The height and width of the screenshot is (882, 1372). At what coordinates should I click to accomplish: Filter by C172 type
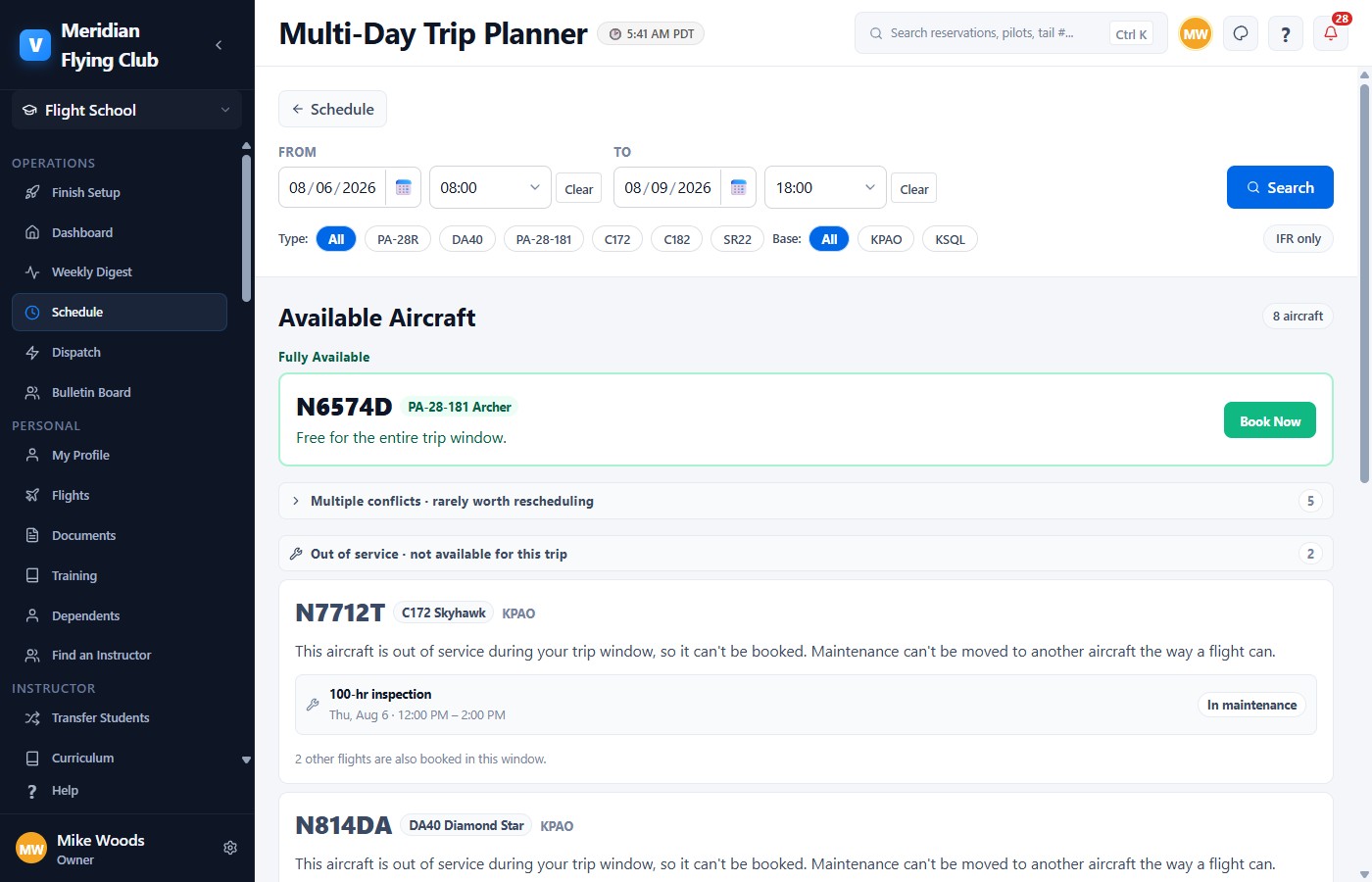617,239
